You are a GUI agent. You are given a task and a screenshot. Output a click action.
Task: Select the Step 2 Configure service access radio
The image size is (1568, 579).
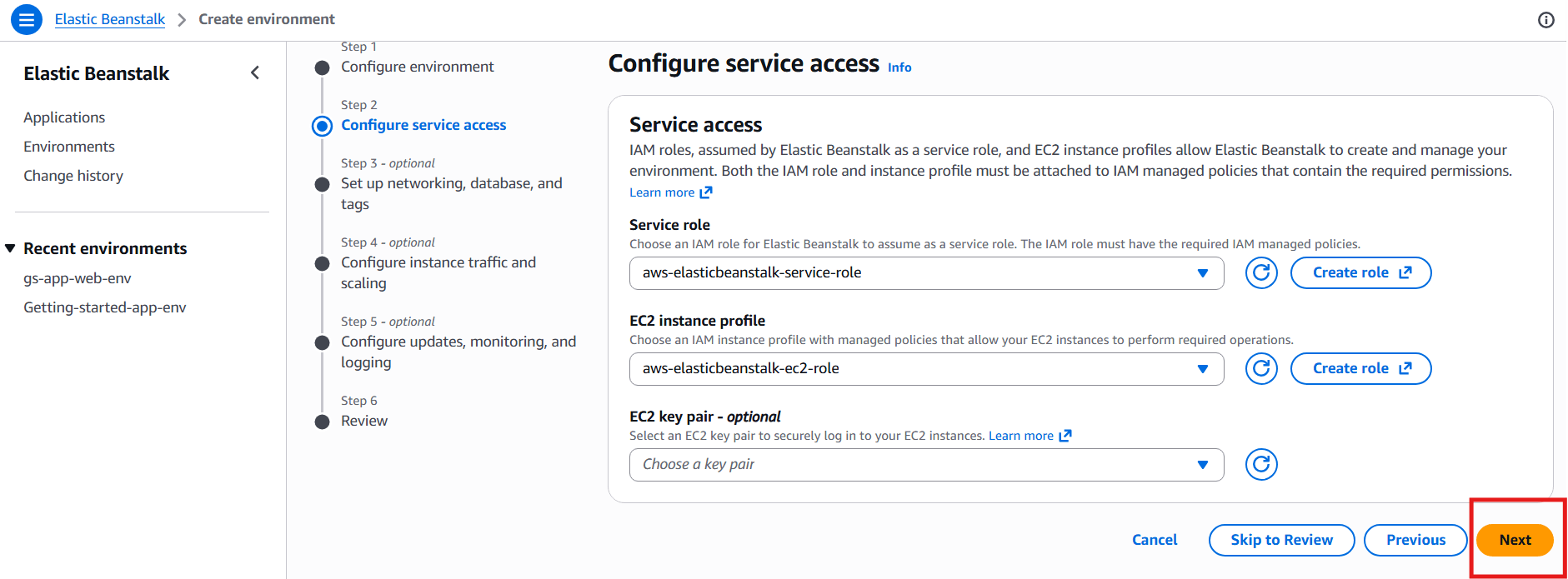(322, 126)
